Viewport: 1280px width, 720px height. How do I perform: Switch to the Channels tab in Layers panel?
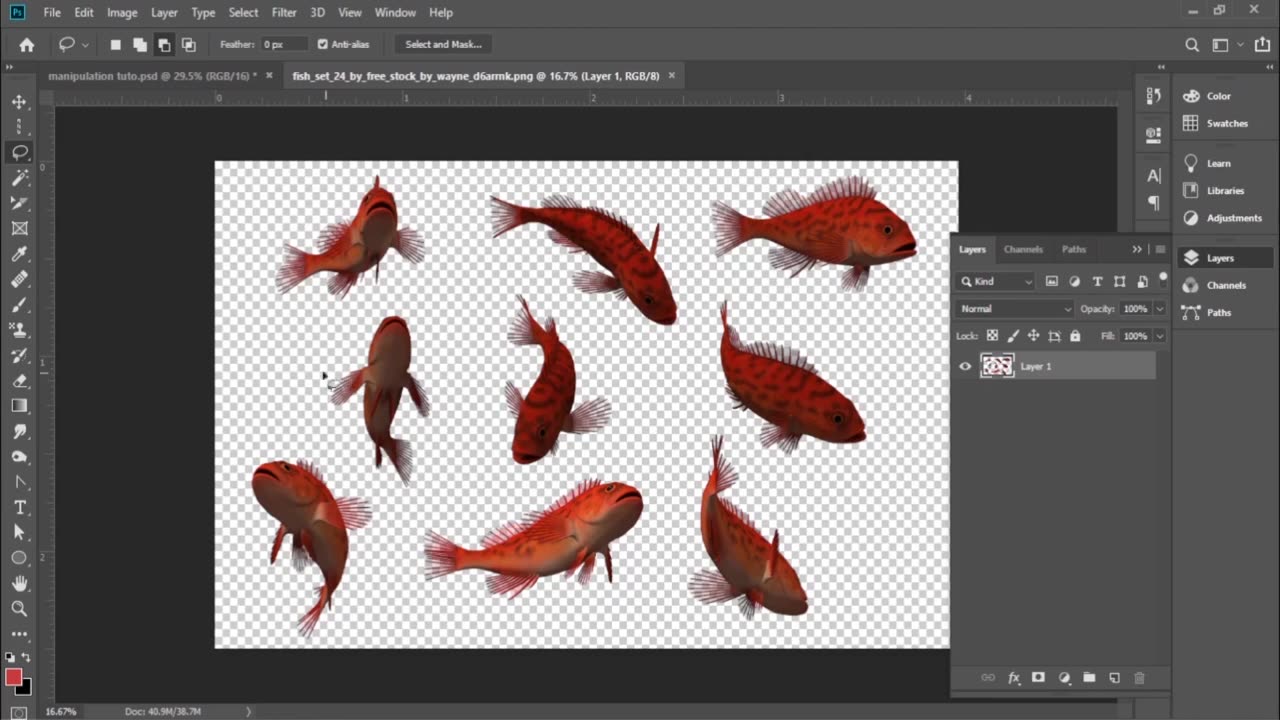1023,249
